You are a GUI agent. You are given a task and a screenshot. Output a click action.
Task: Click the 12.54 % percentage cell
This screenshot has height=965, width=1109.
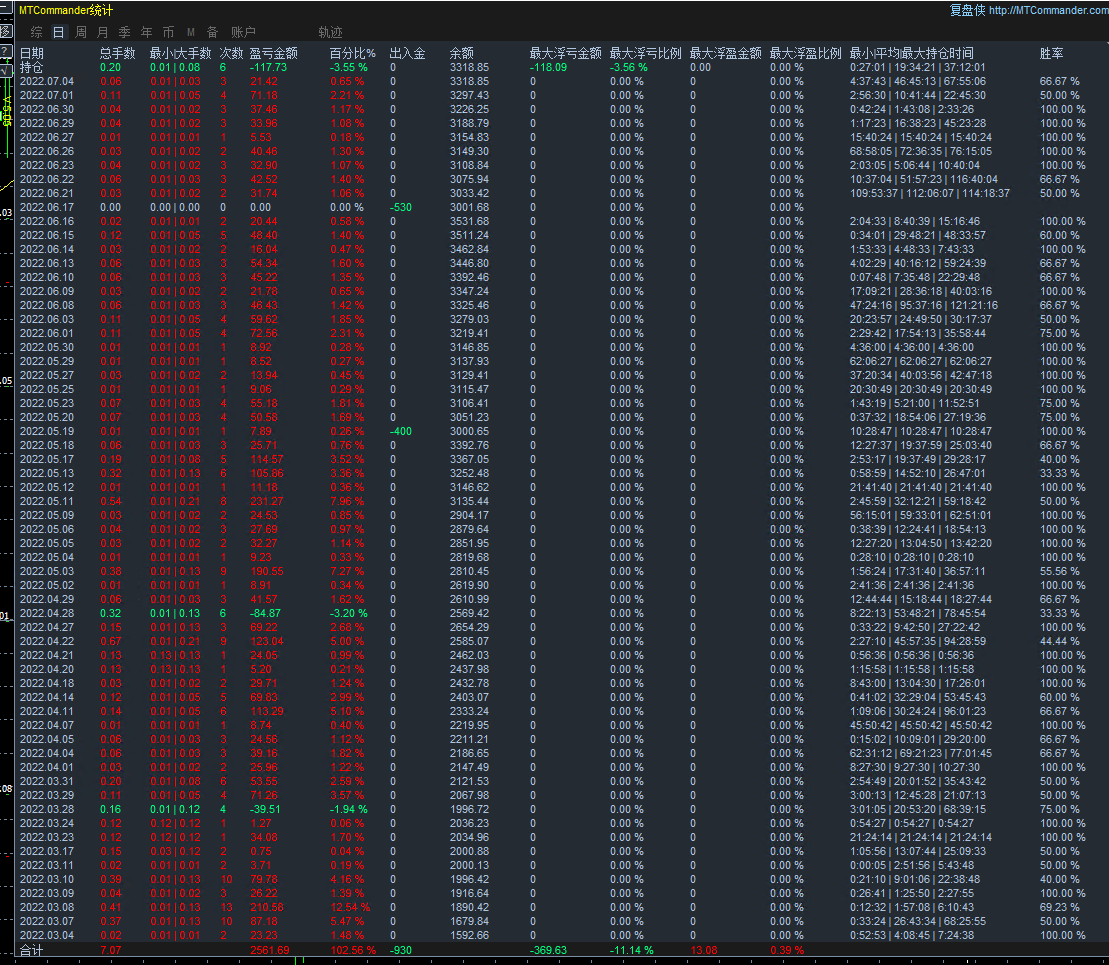tap(350, 908)
